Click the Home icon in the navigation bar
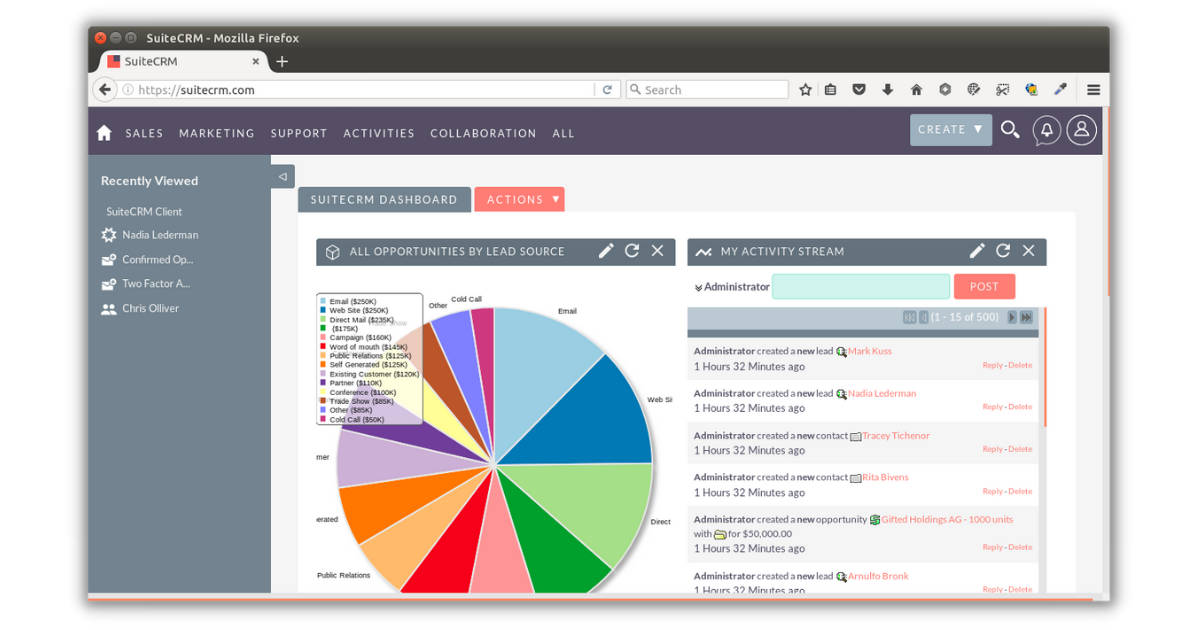 (x=104, y=132)
